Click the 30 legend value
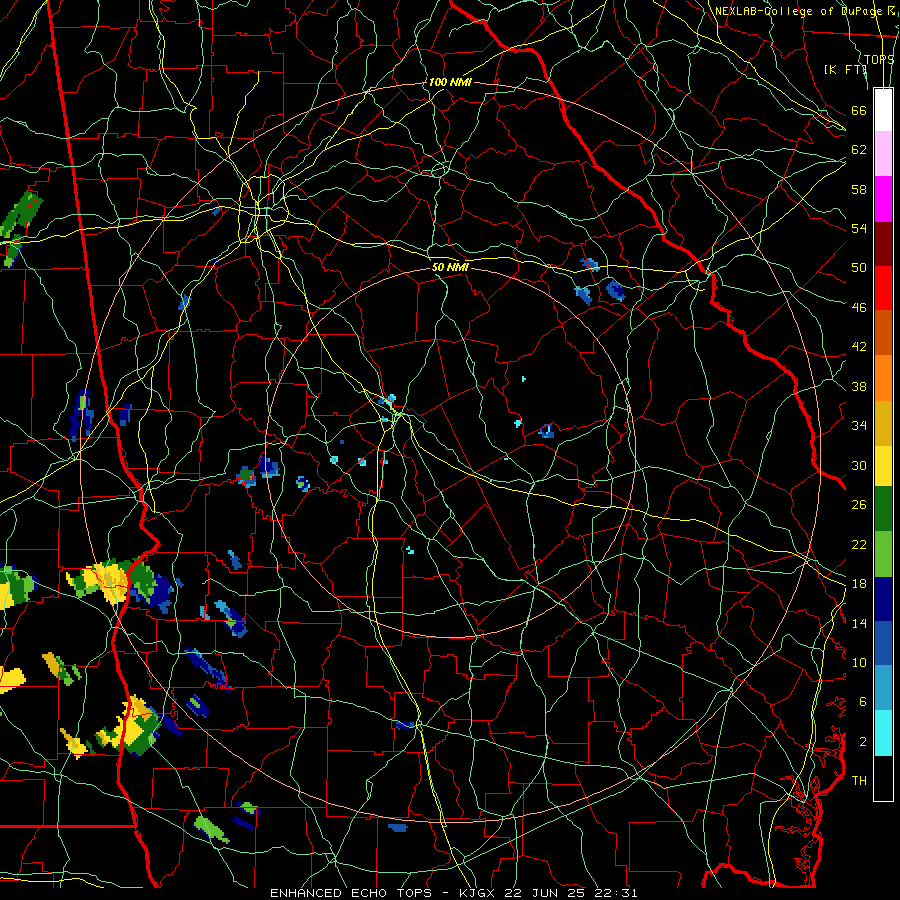900x900 pixels. (x=859, y=465)
